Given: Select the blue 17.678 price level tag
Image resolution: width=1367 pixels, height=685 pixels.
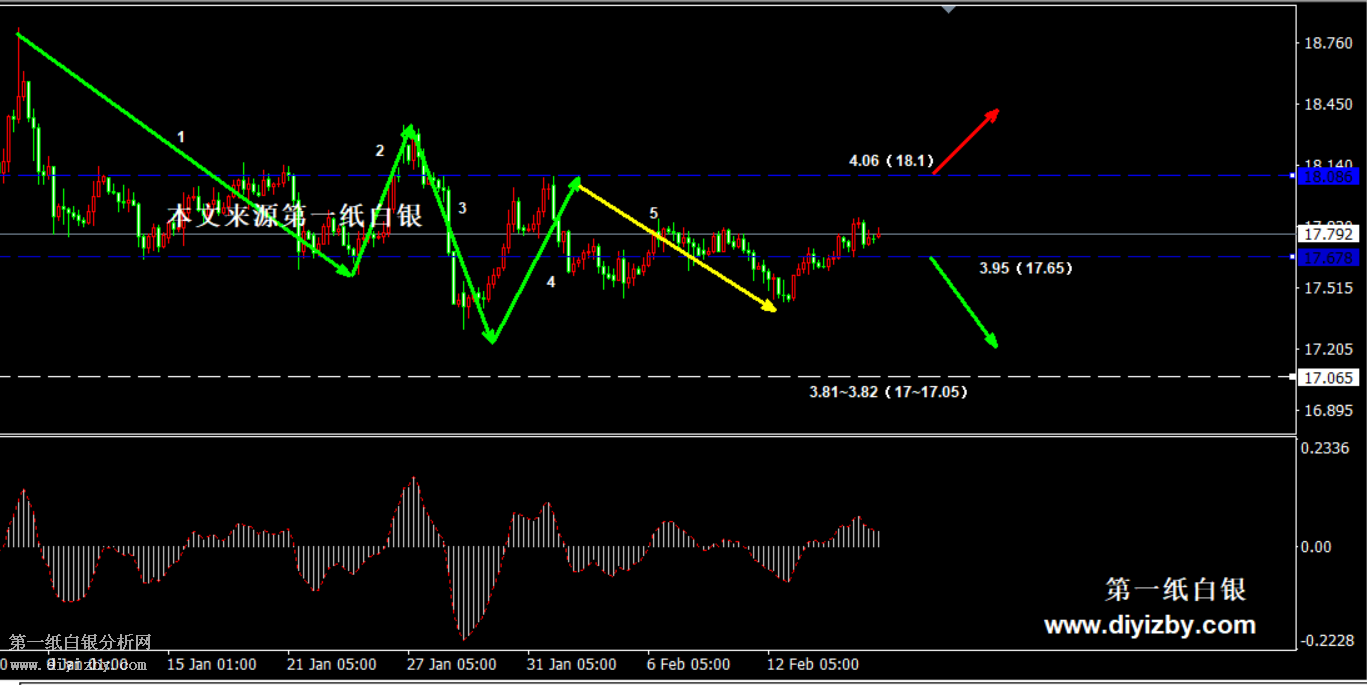Looking at the screenshot, I should (x=1329, y=258).
